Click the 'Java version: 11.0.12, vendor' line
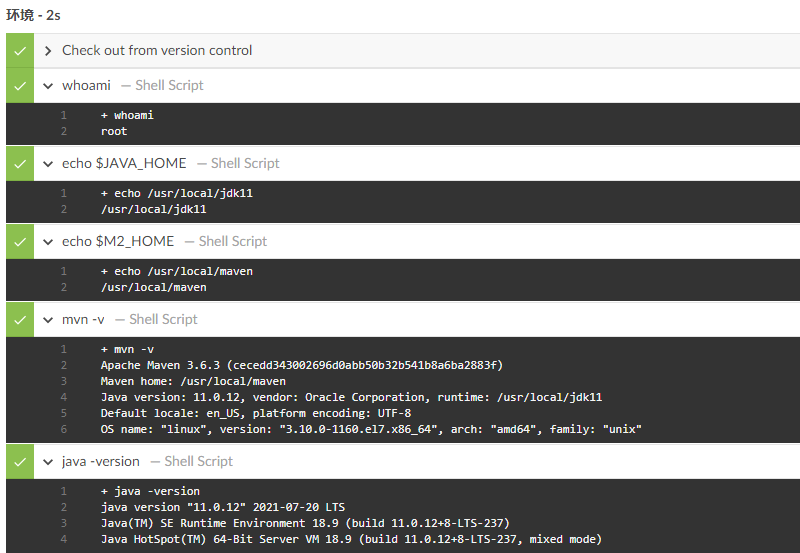 click(x=351, y=397)
